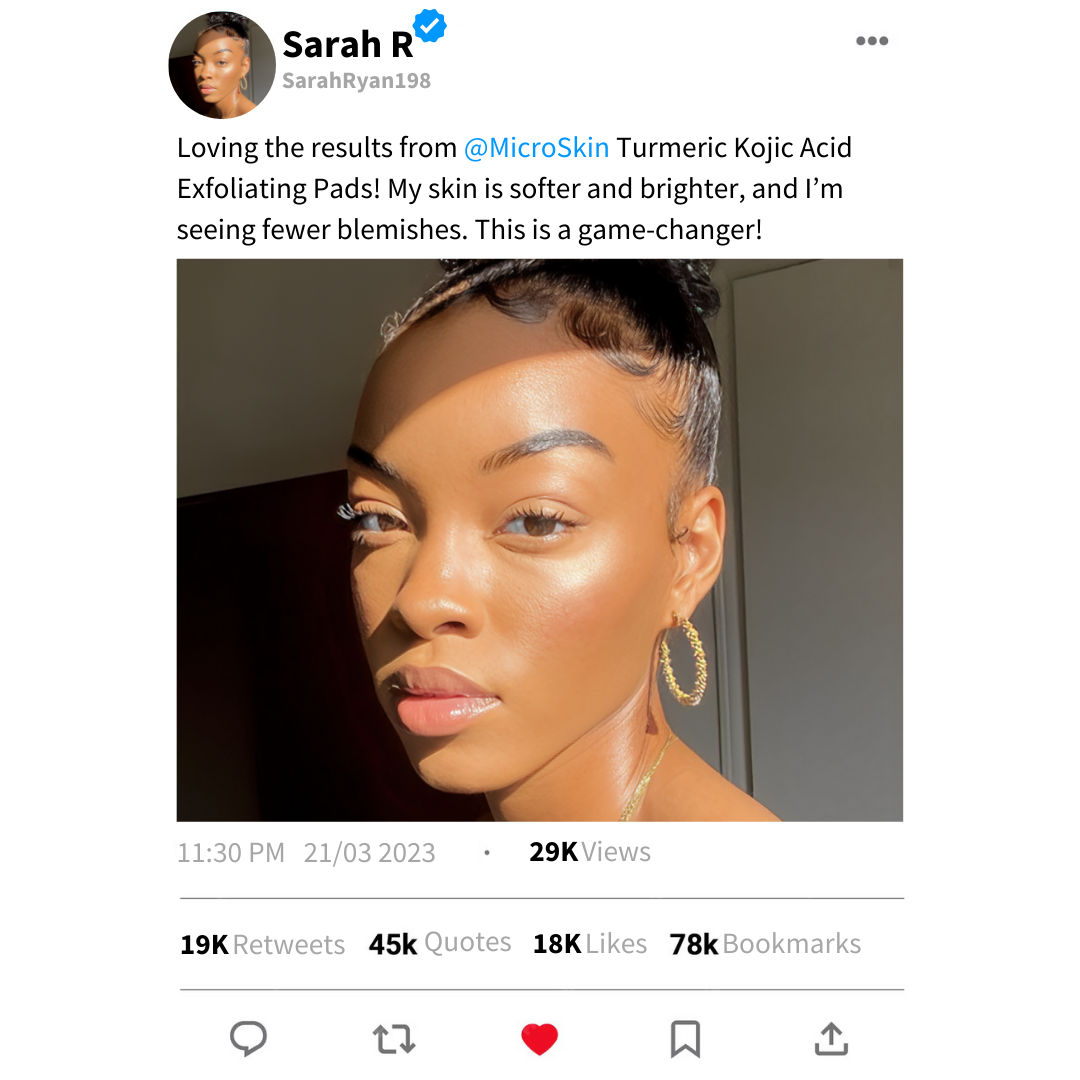Click the reply speech bubble icon
1080x1080 pixels.
248,1038
